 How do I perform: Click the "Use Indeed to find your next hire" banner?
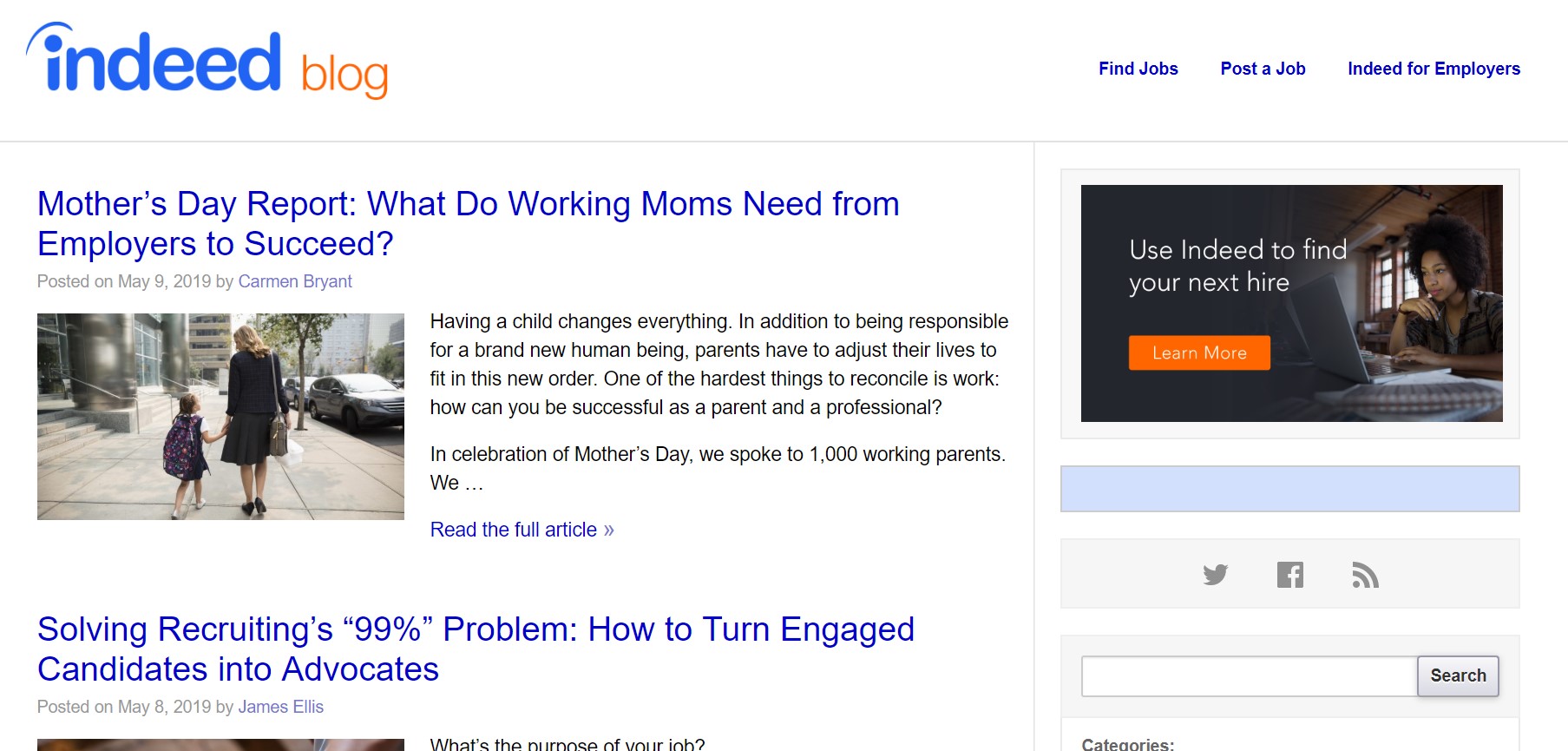pos(1354,260)
